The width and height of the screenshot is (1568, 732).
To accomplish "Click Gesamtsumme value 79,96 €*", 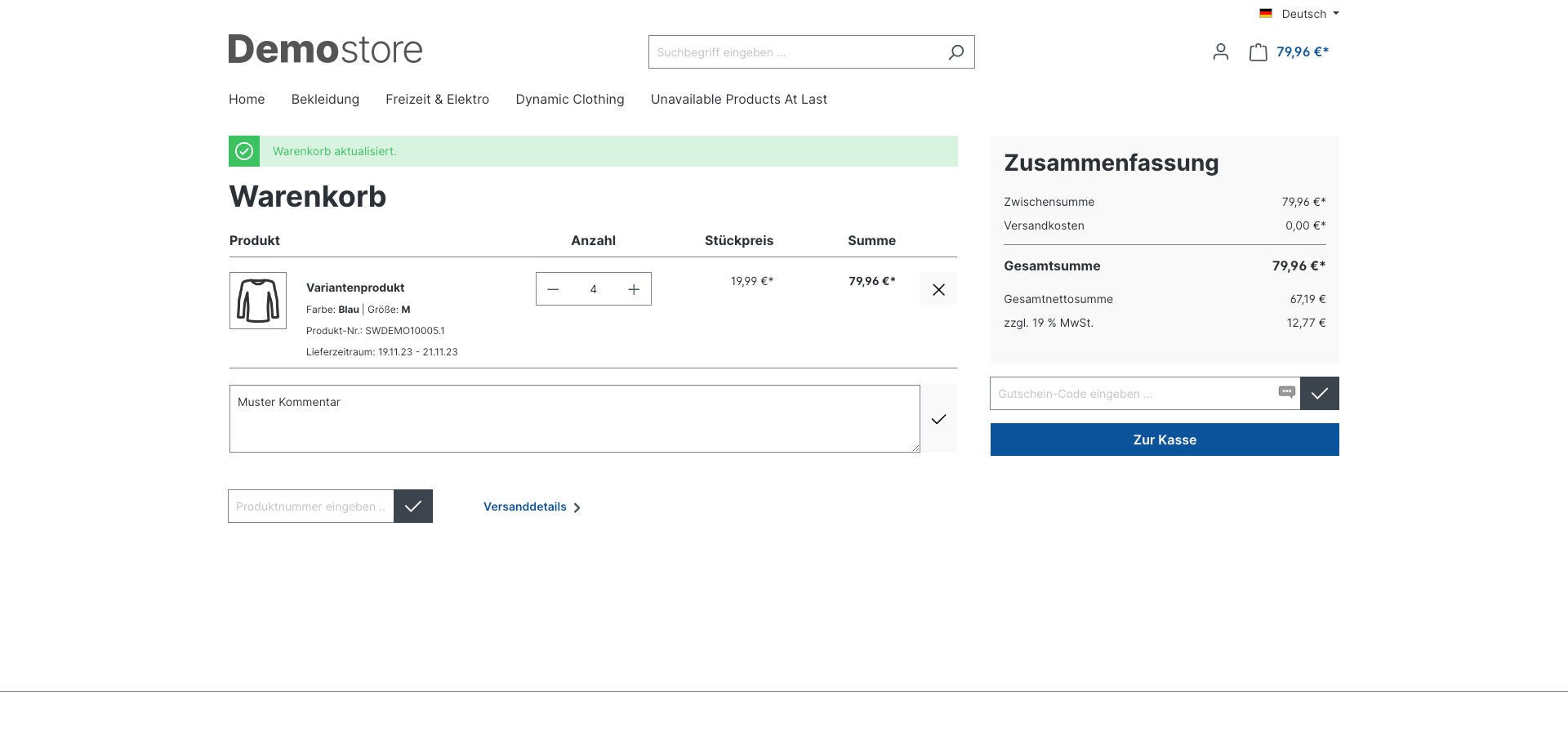I will (x=1299, y=266).
